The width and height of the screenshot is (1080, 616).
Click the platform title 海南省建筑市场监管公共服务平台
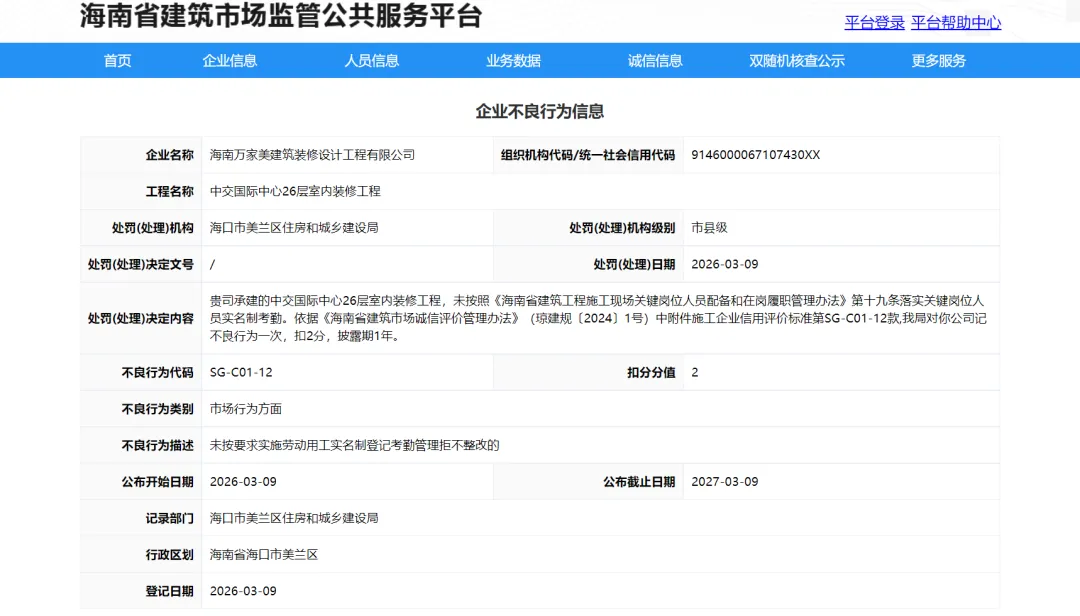(281, 15)
